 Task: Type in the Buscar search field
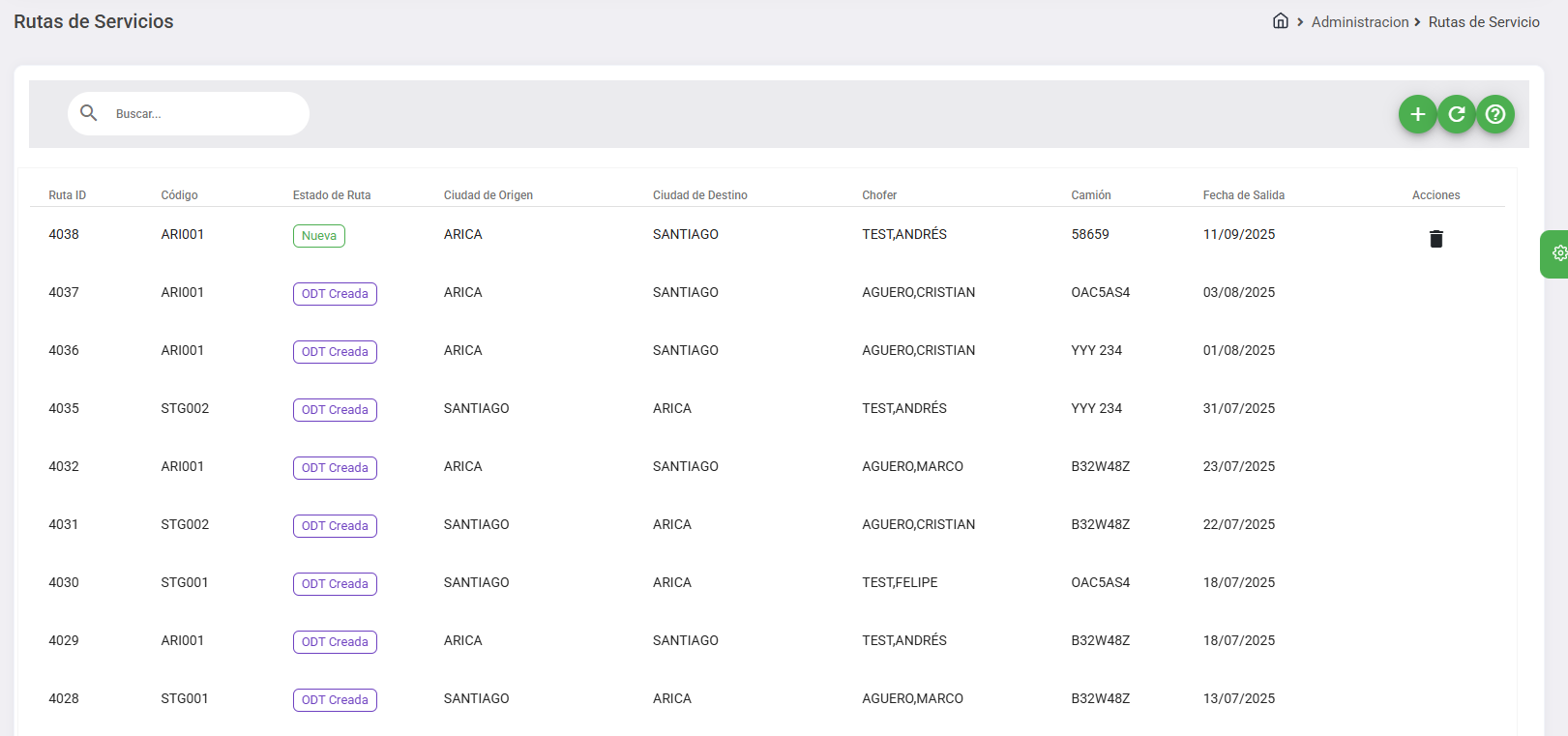pos(203,114)
